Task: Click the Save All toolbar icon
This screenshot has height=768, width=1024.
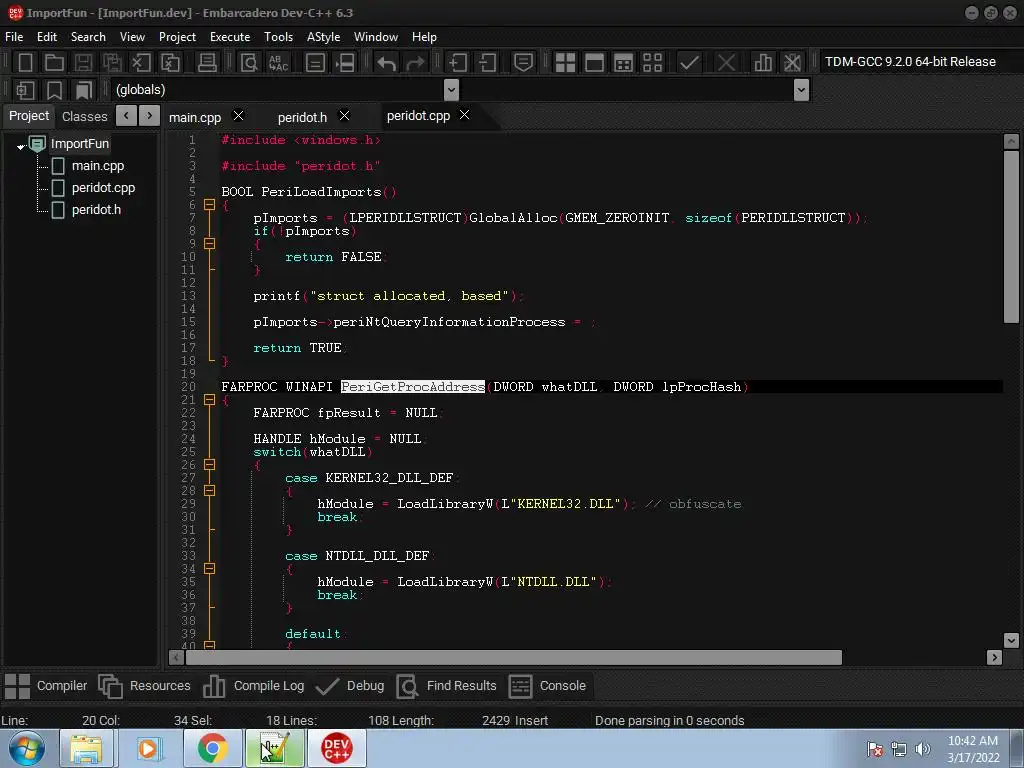Action: 112,63
